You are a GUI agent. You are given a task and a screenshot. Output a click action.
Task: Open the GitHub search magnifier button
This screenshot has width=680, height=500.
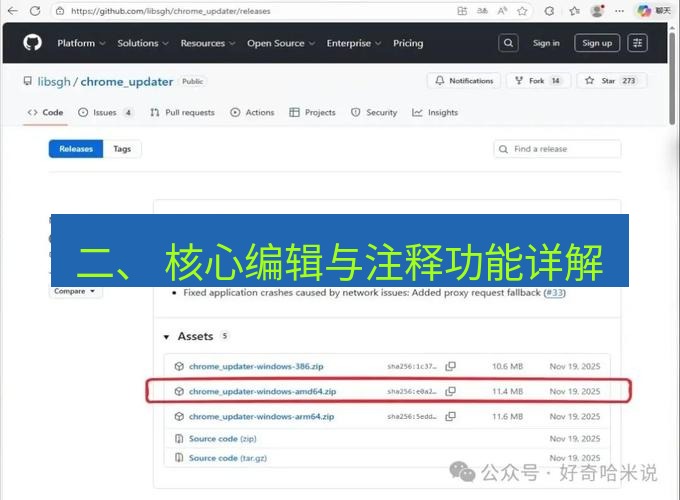tap(508, 43)
